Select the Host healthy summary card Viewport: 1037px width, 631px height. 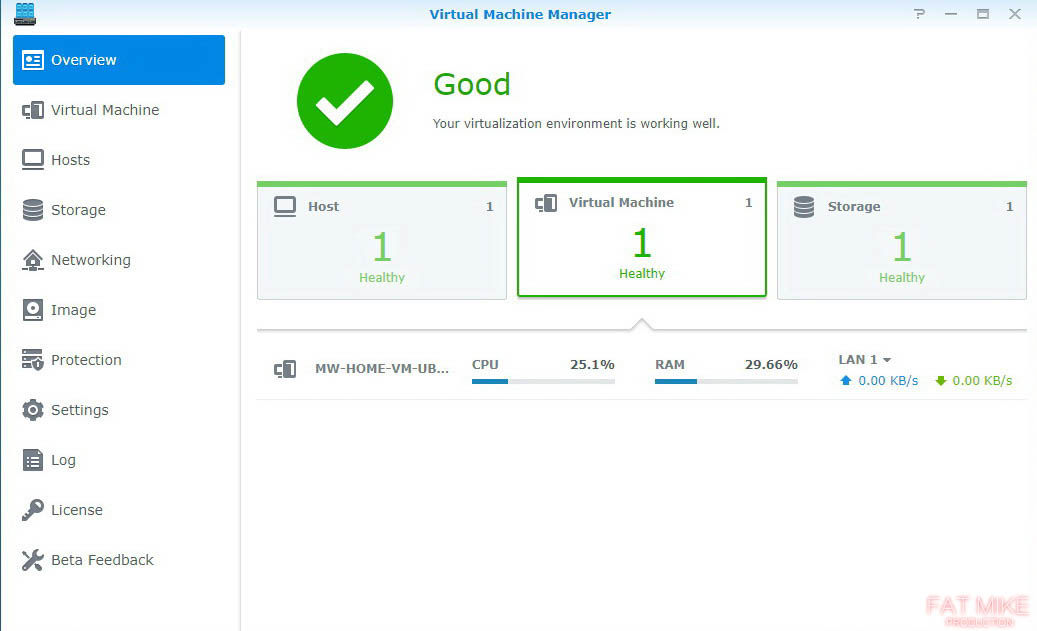pos(382,240)
